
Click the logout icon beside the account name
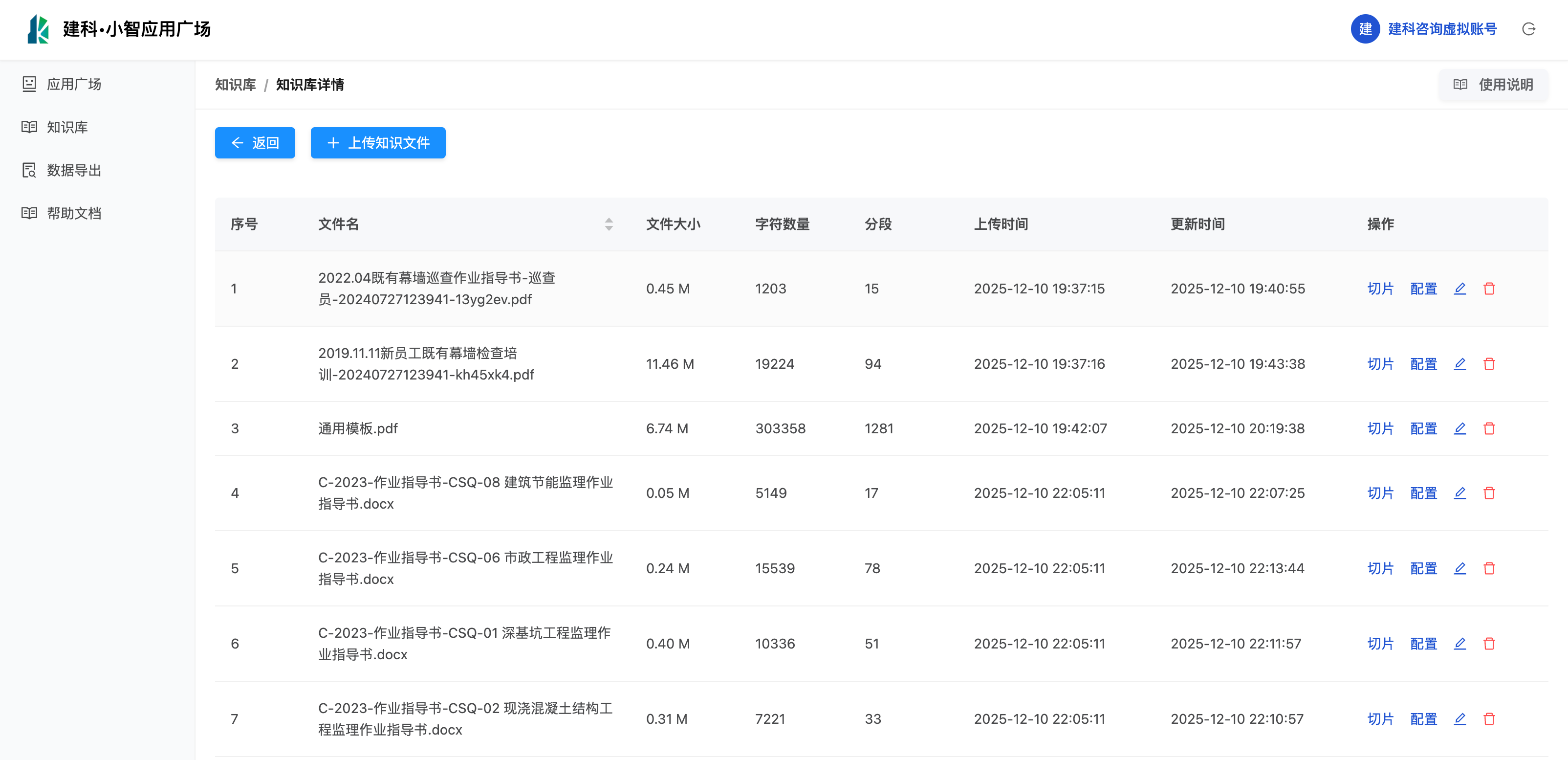(x=1528, y=29)
